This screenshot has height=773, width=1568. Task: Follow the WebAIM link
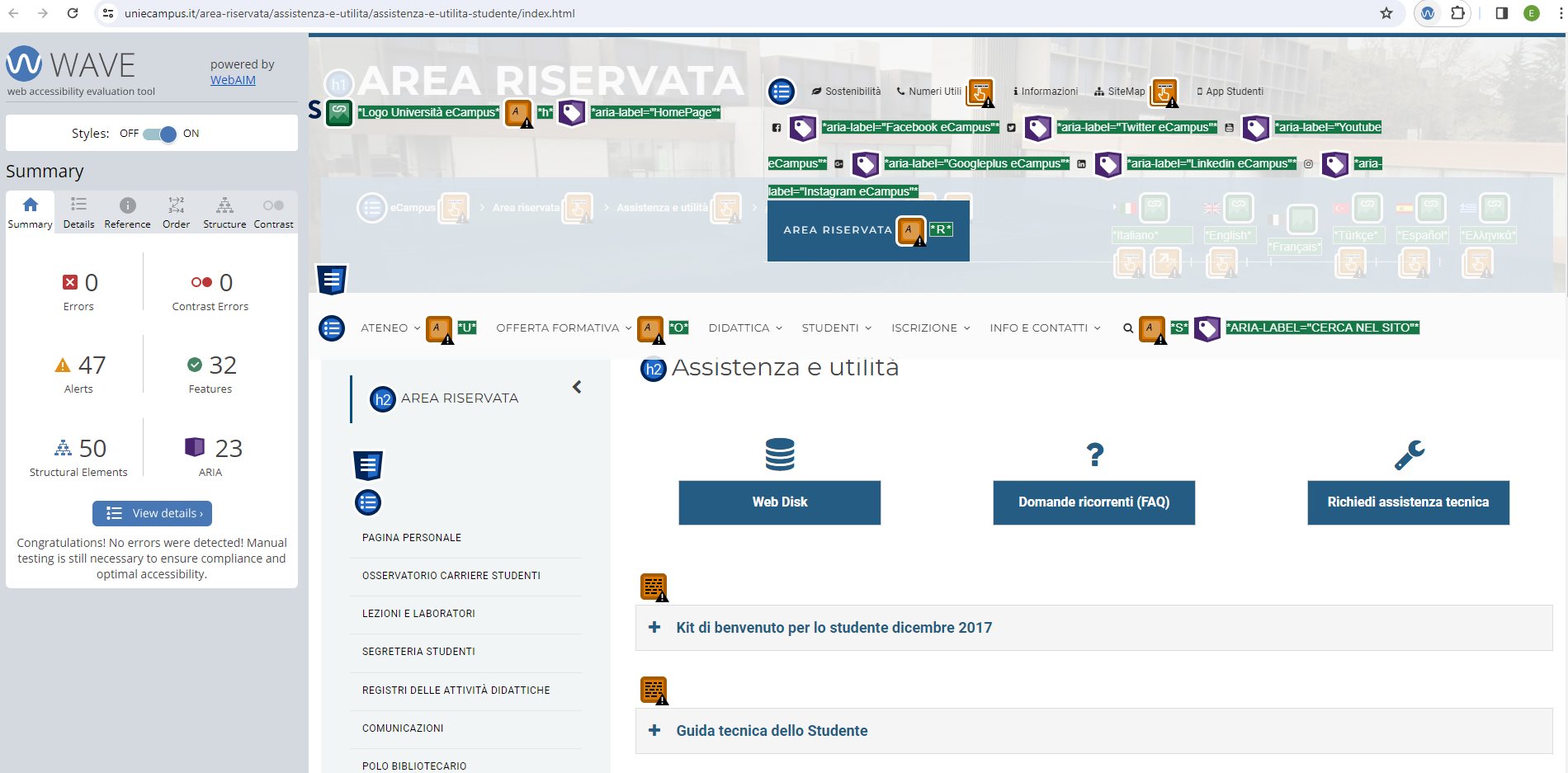pos(233,80)
